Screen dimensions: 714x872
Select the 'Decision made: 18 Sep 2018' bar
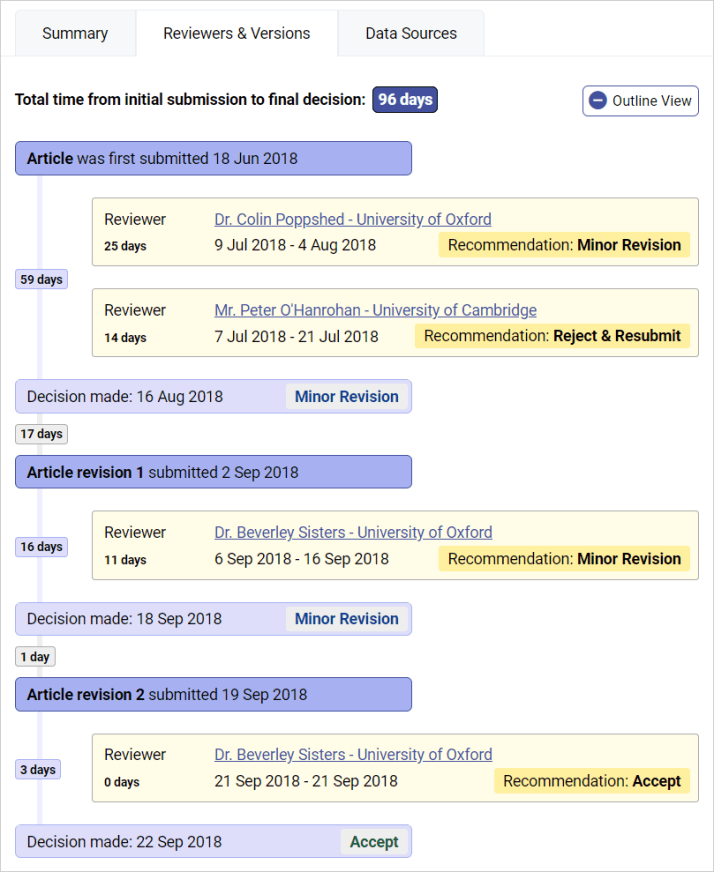[213, 619]
